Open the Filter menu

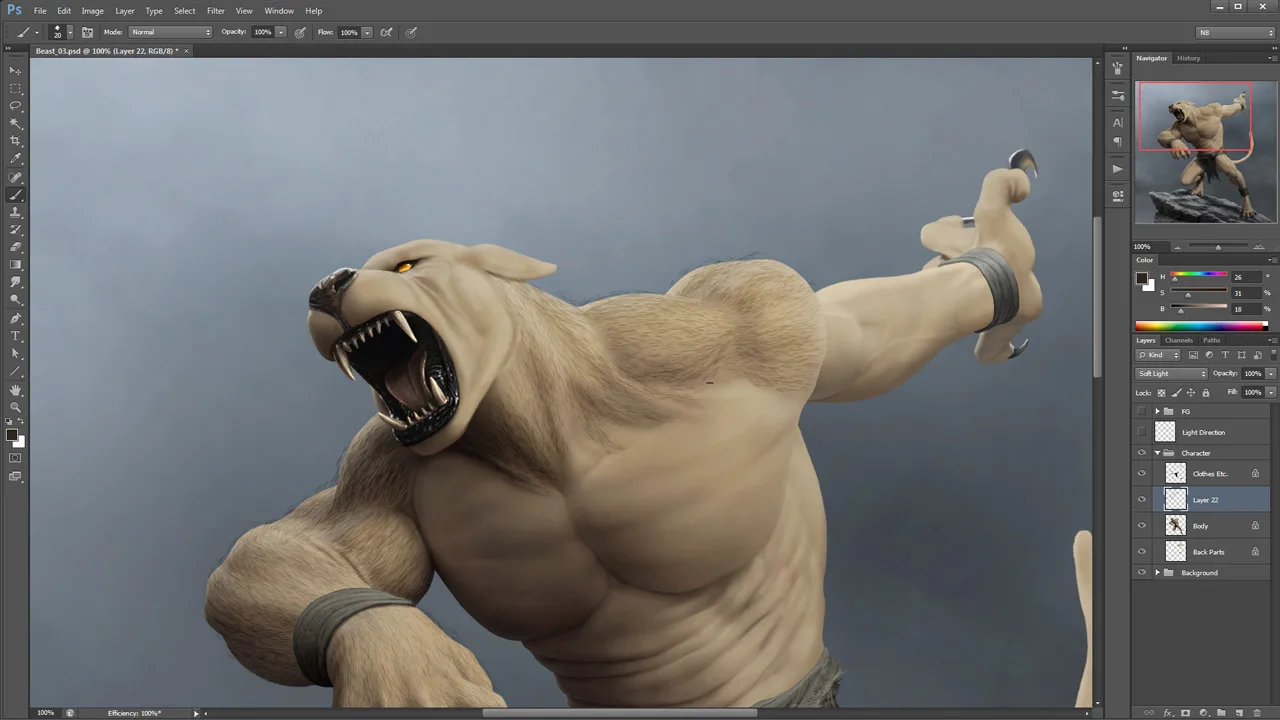coord(215,10)
